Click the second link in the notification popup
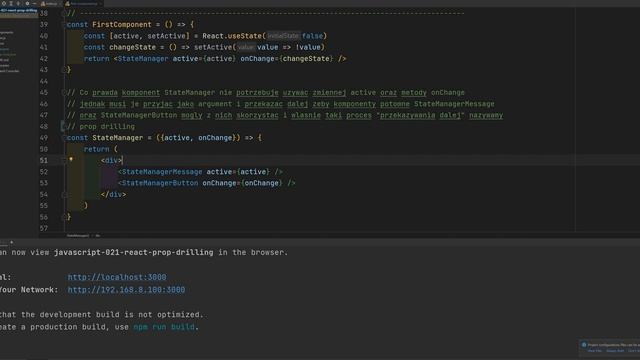The width and height of the screenshot is (640, 360). click(x=615, y=351)
